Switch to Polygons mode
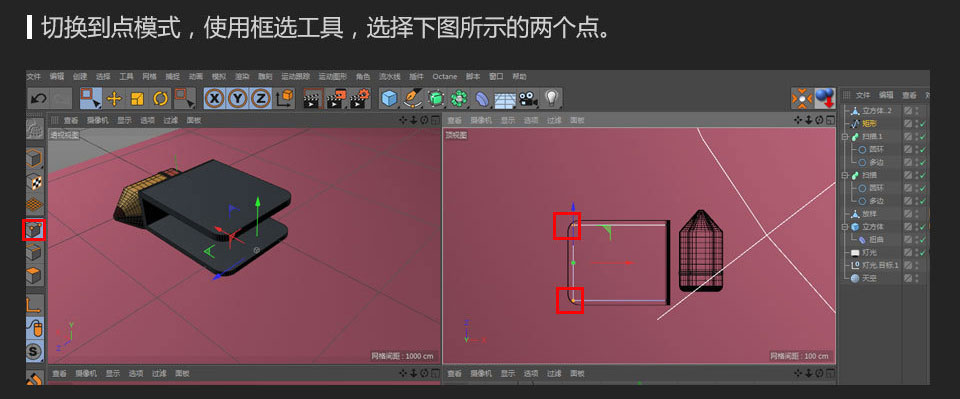The image size is (960, 399). pos(35,275)
